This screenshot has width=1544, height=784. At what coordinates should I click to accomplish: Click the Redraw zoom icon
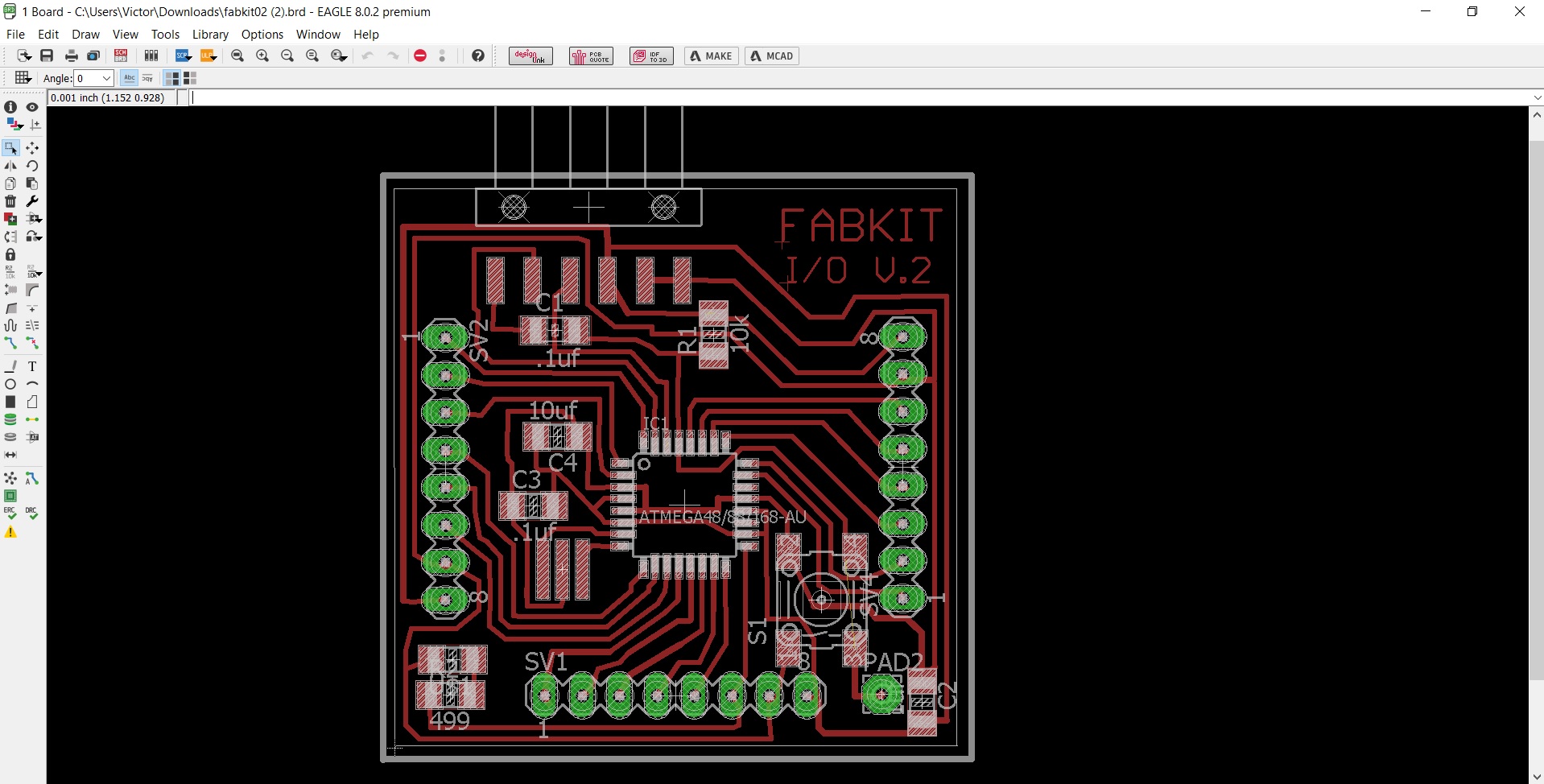[312, 56]
